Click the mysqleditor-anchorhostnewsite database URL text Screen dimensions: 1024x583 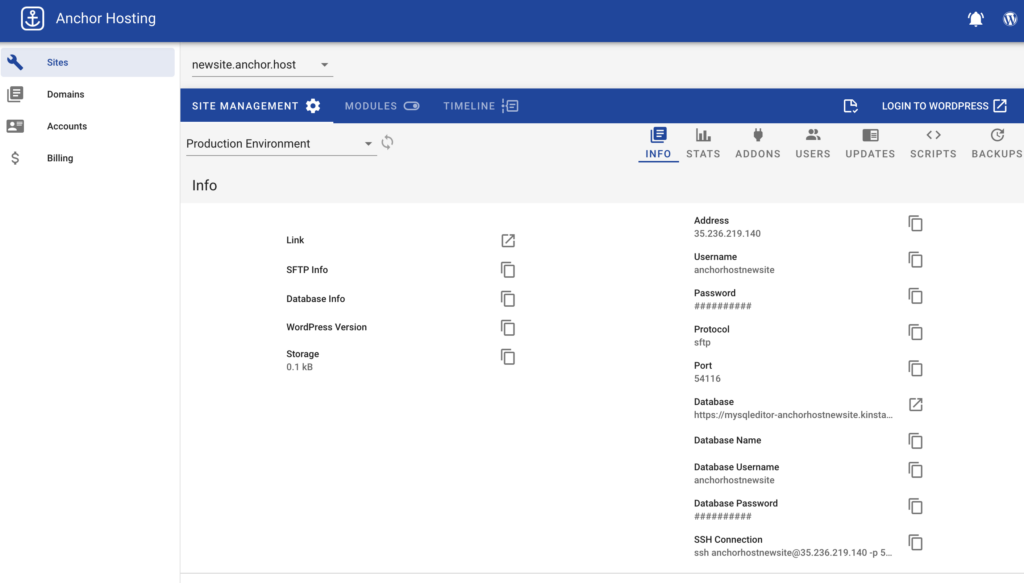[x=793, y=415]
